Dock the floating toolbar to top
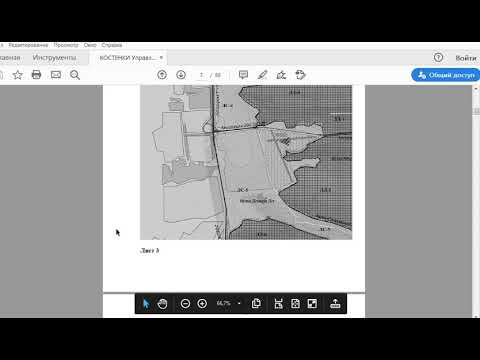The height and width of the screenshot is (360, 480). (x=335, y=304)
